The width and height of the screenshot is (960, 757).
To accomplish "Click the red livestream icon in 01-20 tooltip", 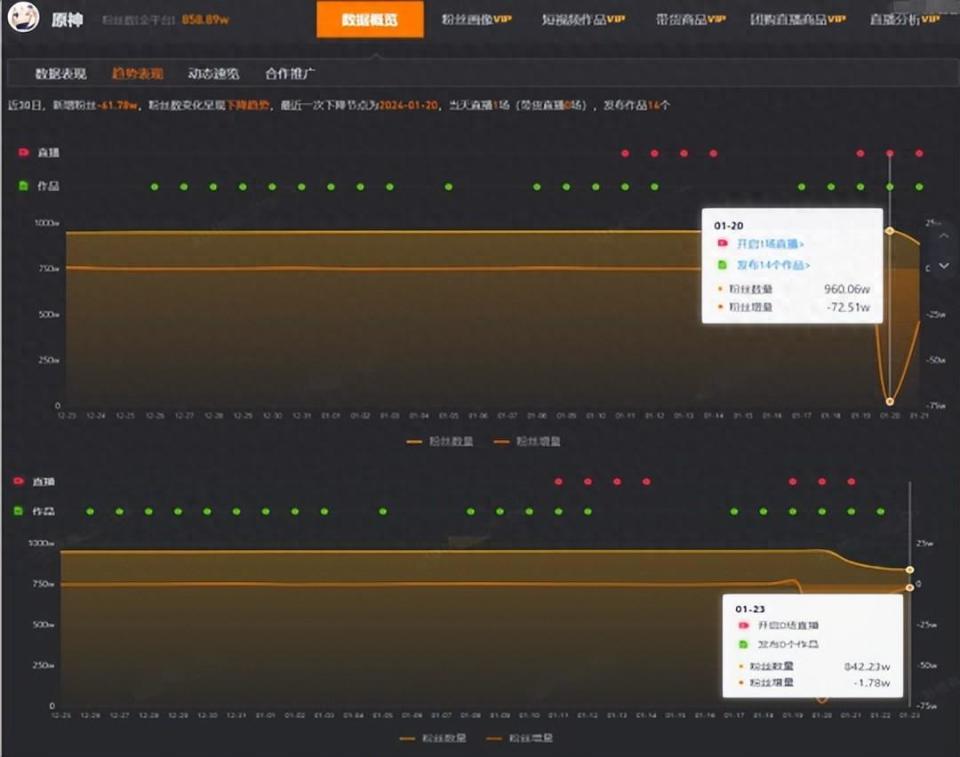I will pyautogui.click(x=722, y=243).
